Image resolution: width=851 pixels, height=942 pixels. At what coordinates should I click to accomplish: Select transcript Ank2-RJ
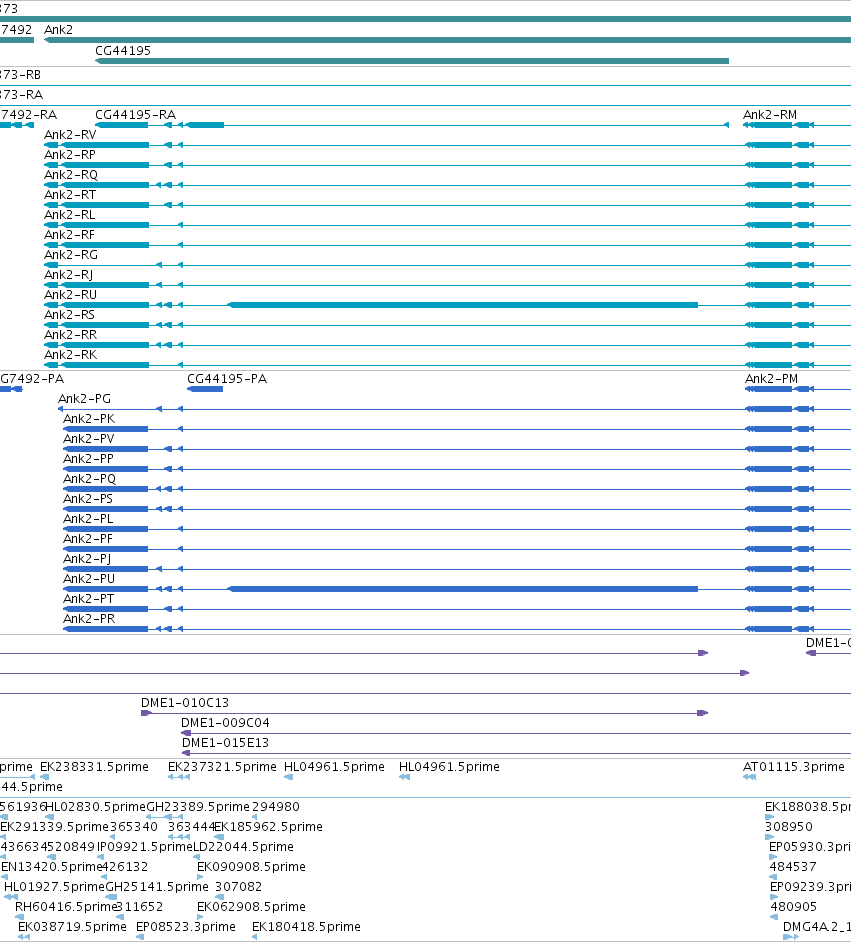coord(69,275)
